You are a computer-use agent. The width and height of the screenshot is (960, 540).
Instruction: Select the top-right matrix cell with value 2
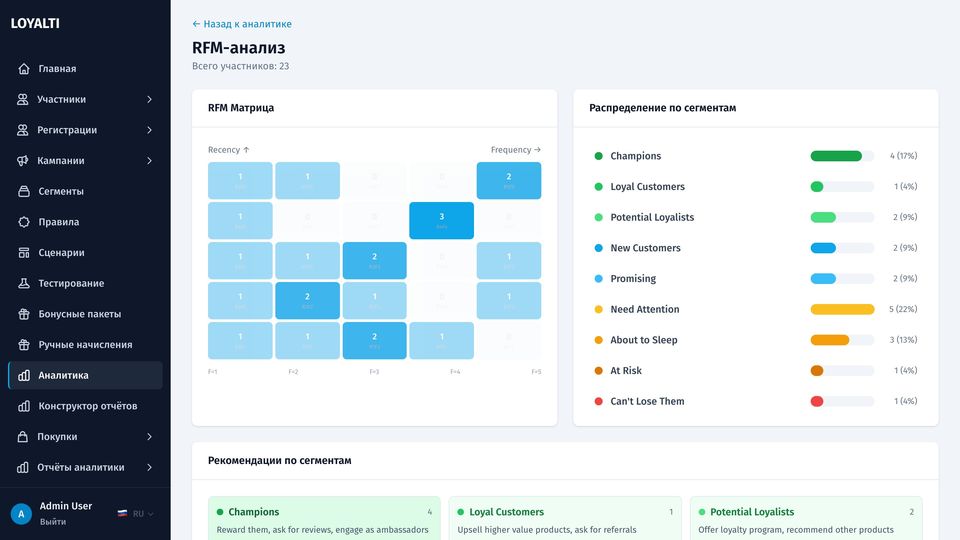[x=509, y=181]
